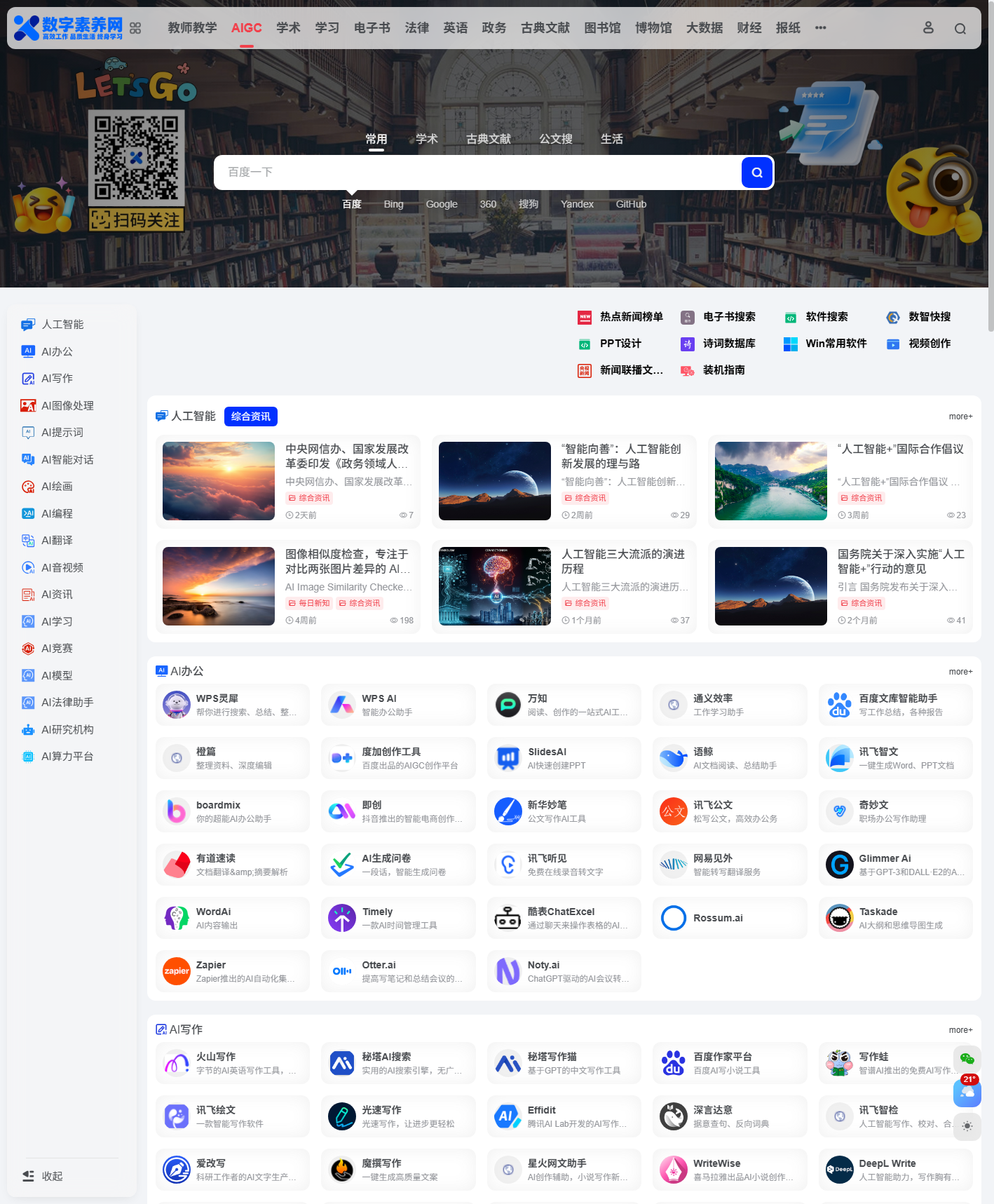Open Effidit tool icon
The image size is (994, 1204).
coord(508,1116)
